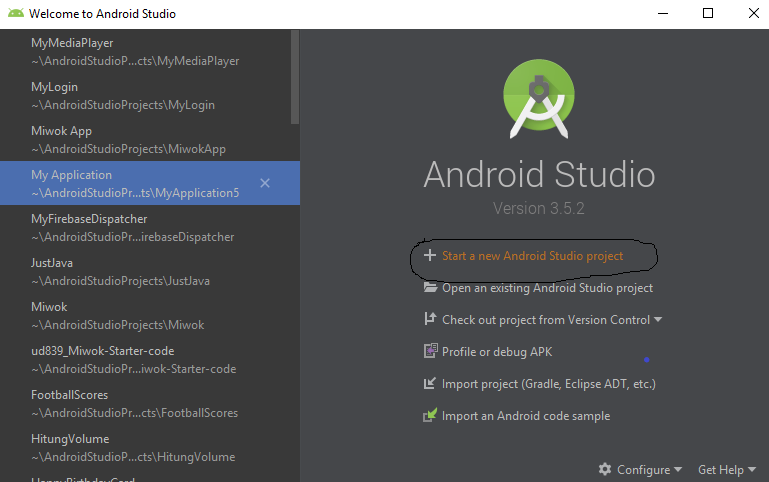The height and width of the screenshot is (482, 769).
Task: Click the folder icon for opening existing project
Action: [x=430, y=287]
